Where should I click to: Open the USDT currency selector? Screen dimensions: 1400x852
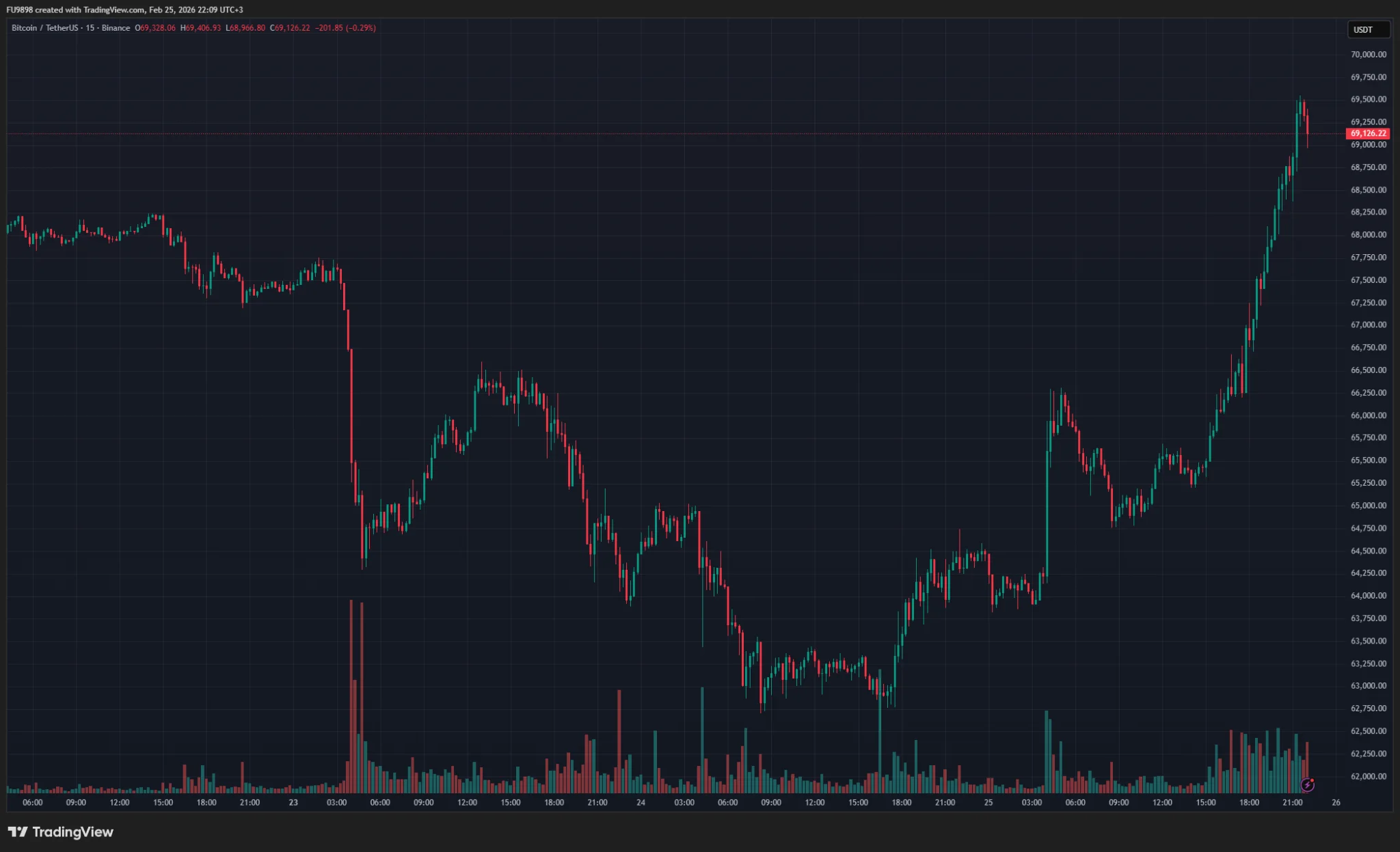pos(1368,29)
